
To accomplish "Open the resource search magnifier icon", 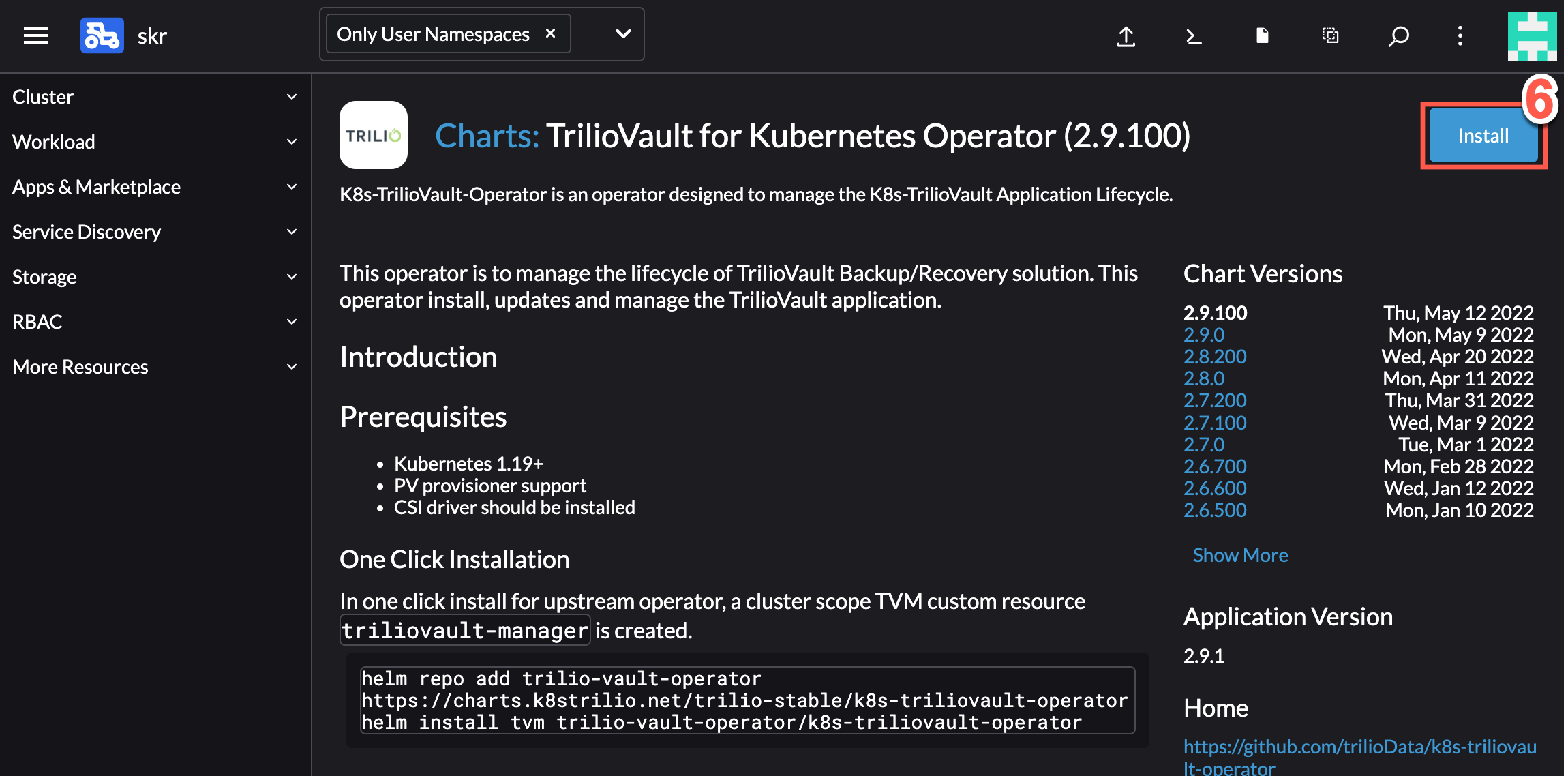I will [x=1398, y=35].
